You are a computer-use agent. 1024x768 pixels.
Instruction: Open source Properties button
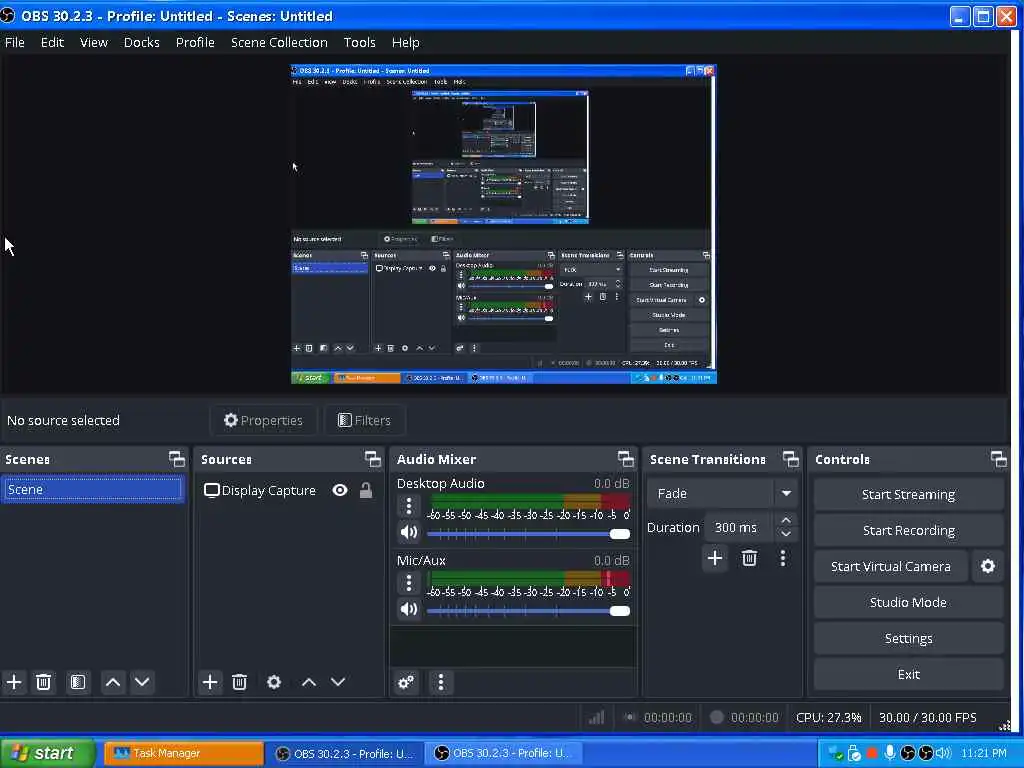click(263, 420)
